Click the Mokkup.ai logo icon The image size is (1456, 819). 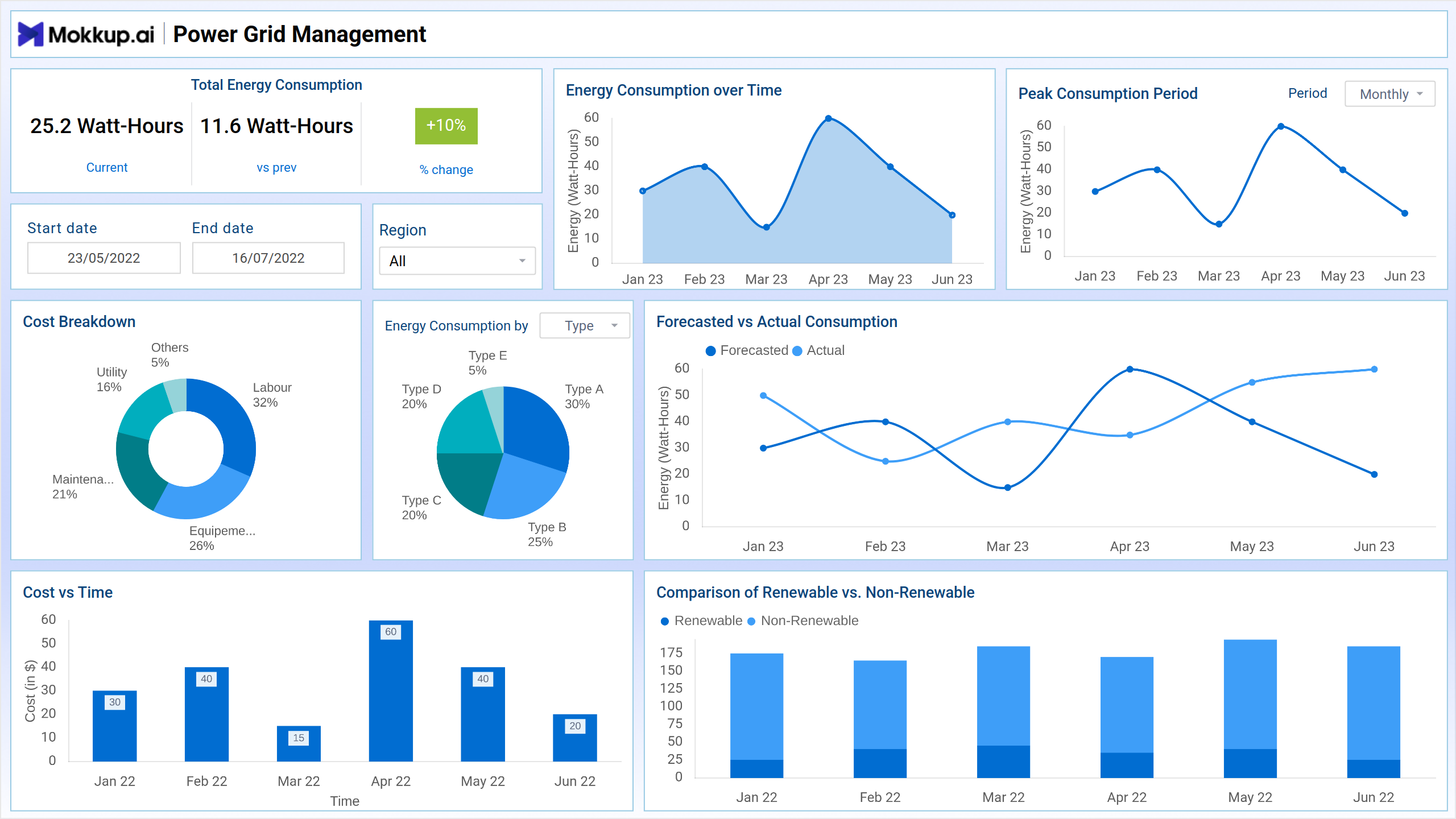(x=31, y=34)
